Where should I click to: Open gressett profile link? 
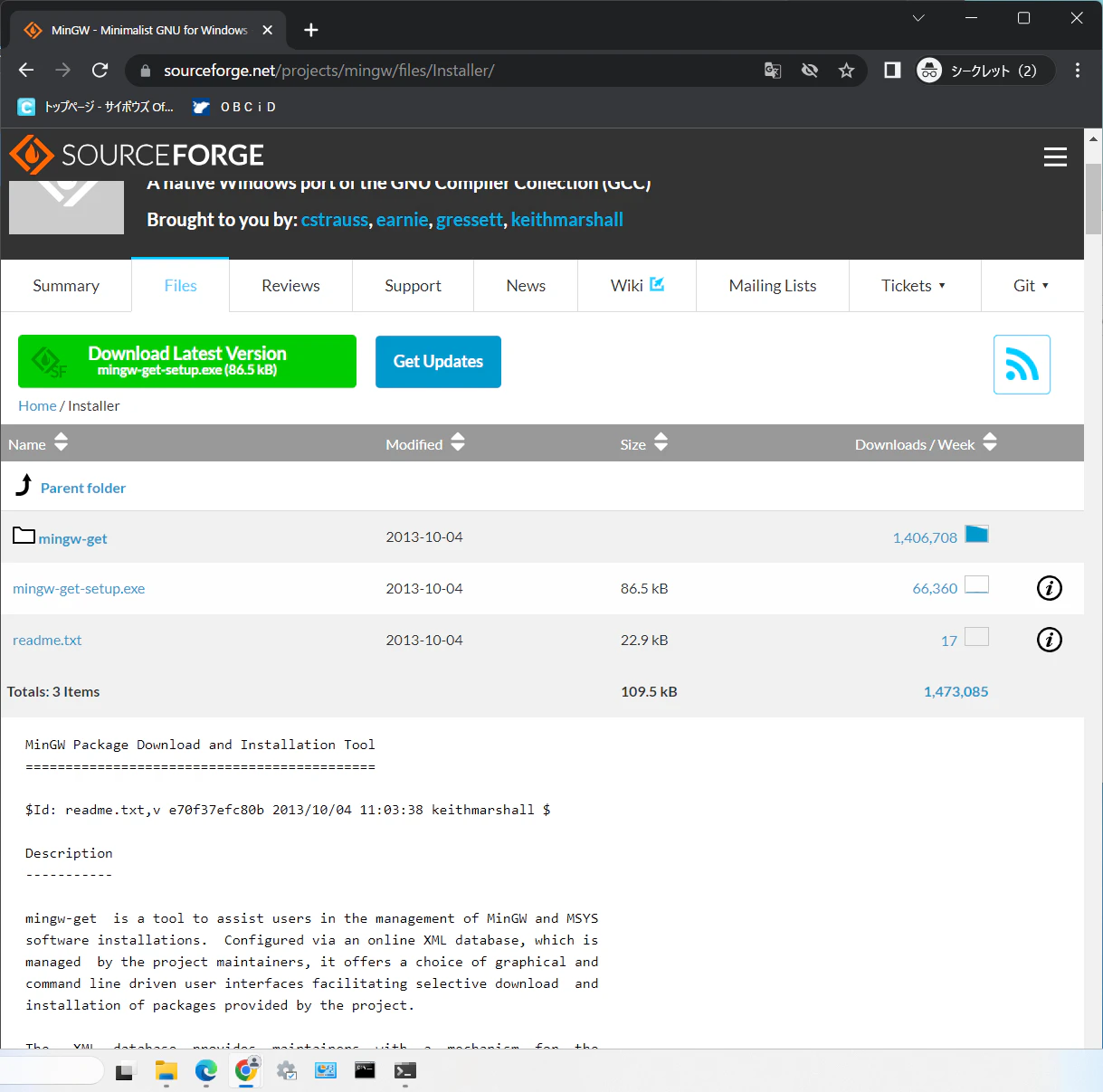click(x=469, y=220)
